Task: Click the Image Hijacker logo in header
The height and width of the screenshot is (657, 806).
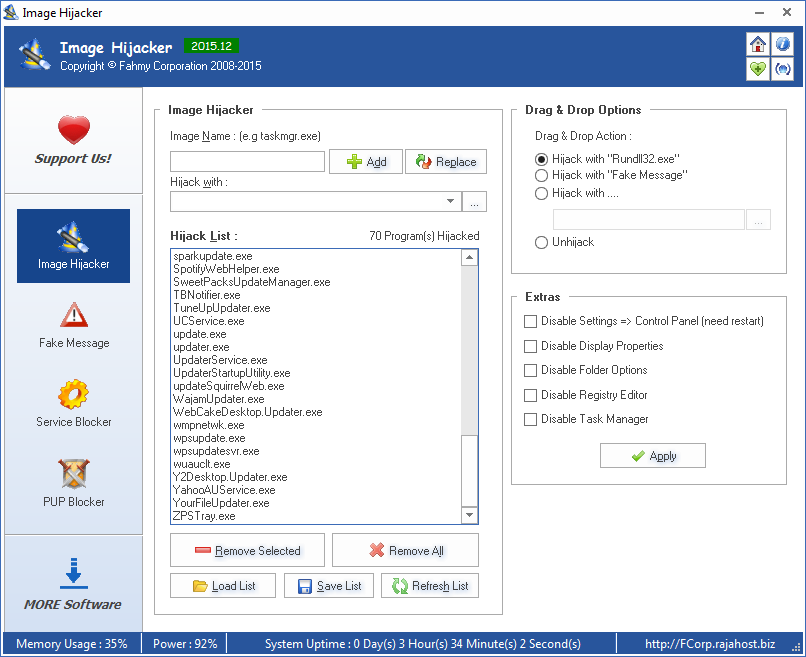Action: [34, 53]
